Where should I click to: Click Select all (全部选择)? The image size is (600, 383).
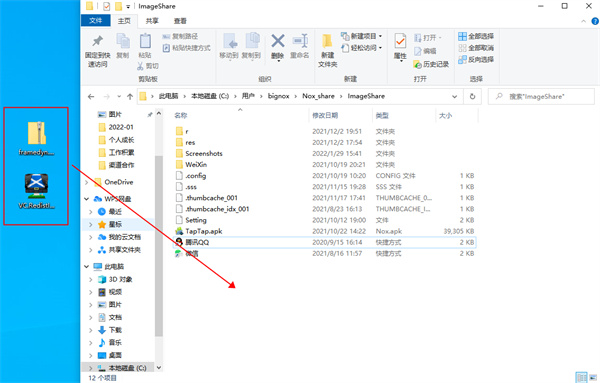point(476,36)
